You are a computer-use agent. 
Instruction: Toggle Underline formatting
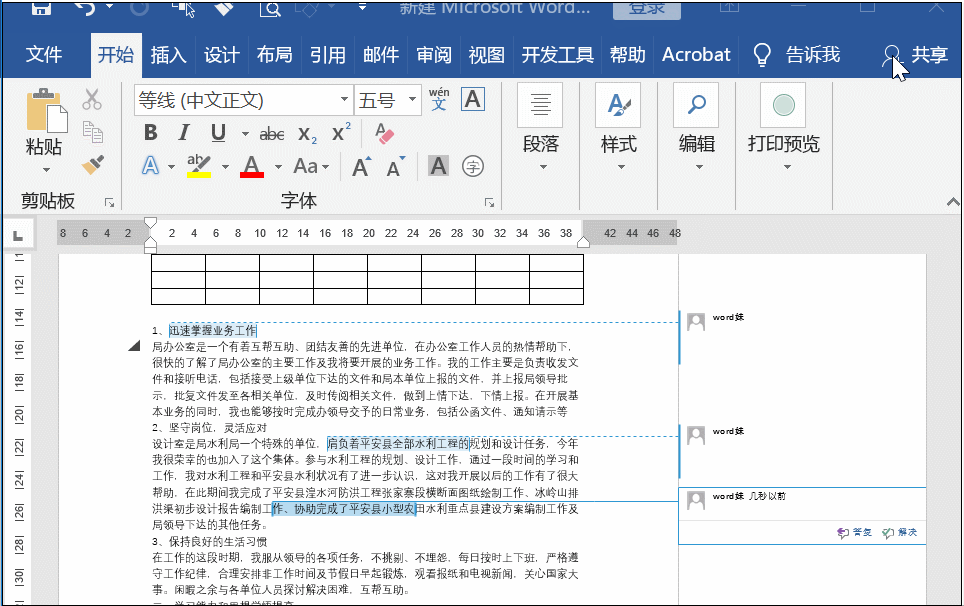click(218, 132)
